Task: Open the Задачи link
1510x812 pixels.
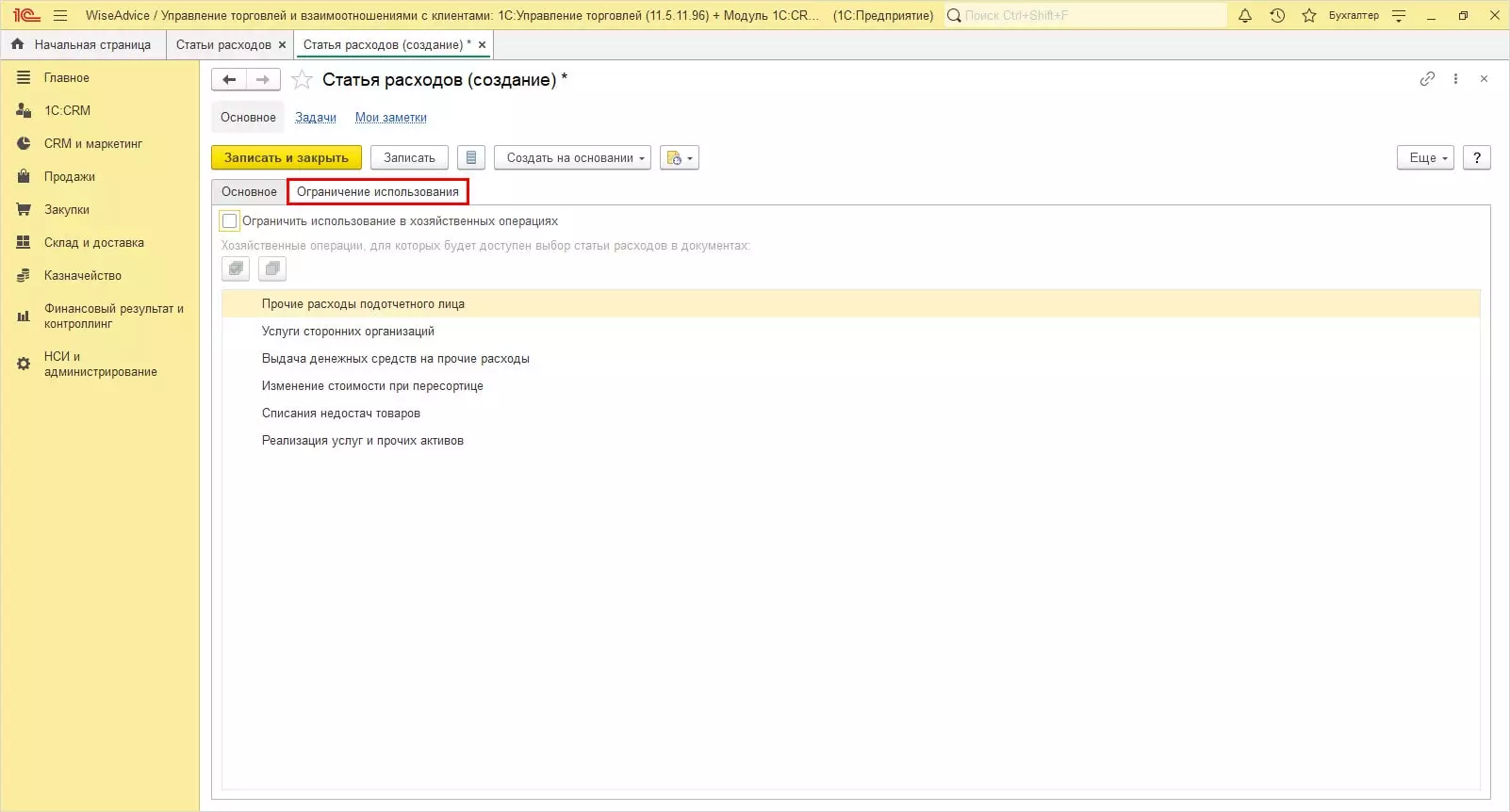Action: coord(316,118)
